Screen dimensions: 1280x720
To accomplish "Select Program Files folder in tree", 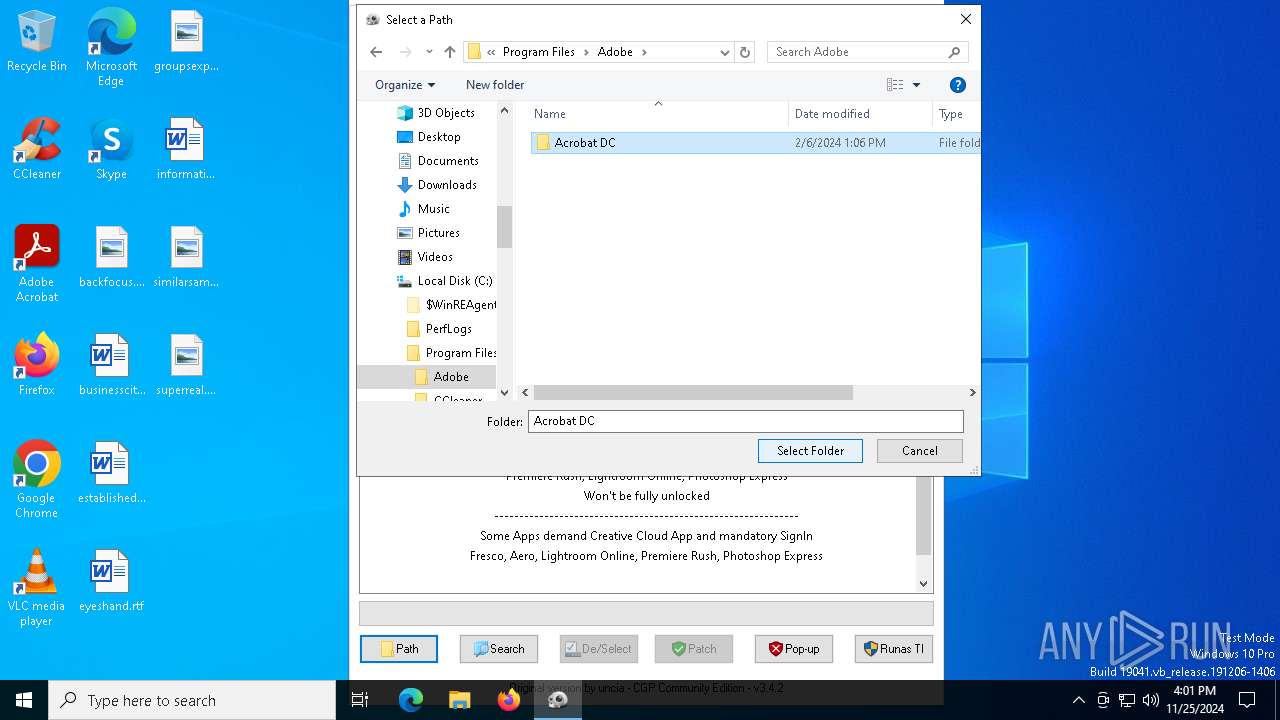I will (451, 353).
